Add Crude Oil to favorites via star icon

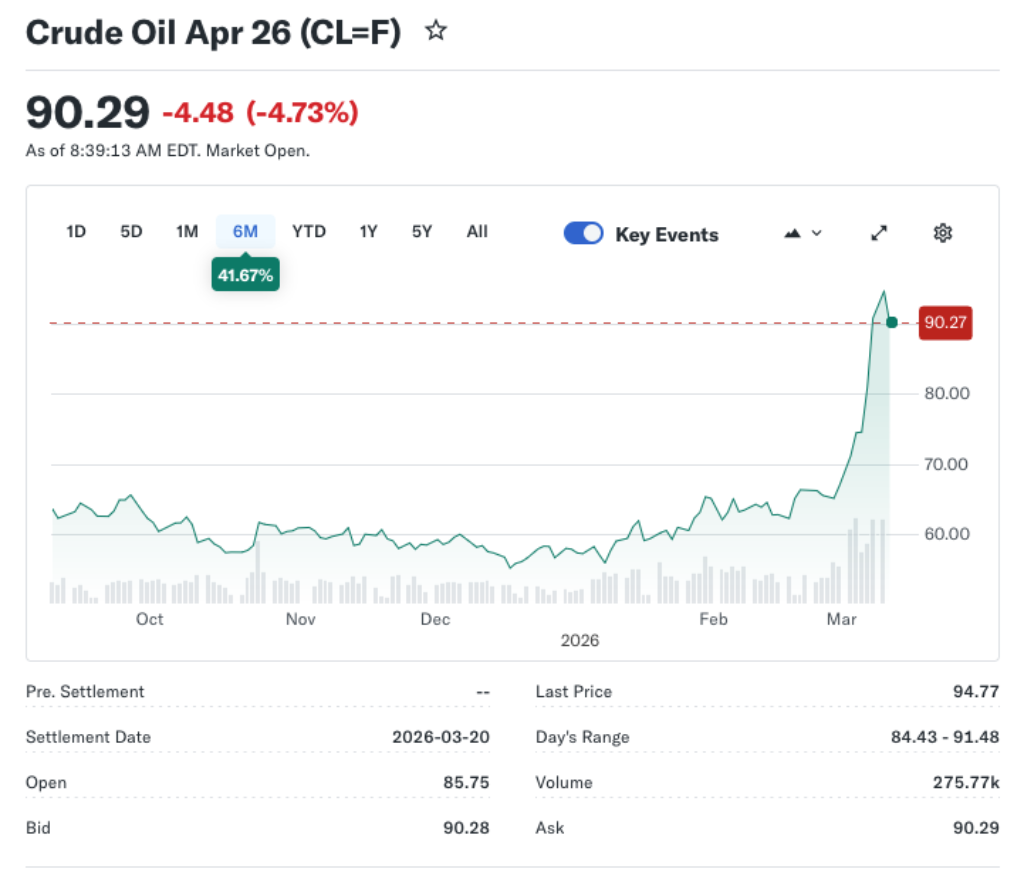click(436, 31)
